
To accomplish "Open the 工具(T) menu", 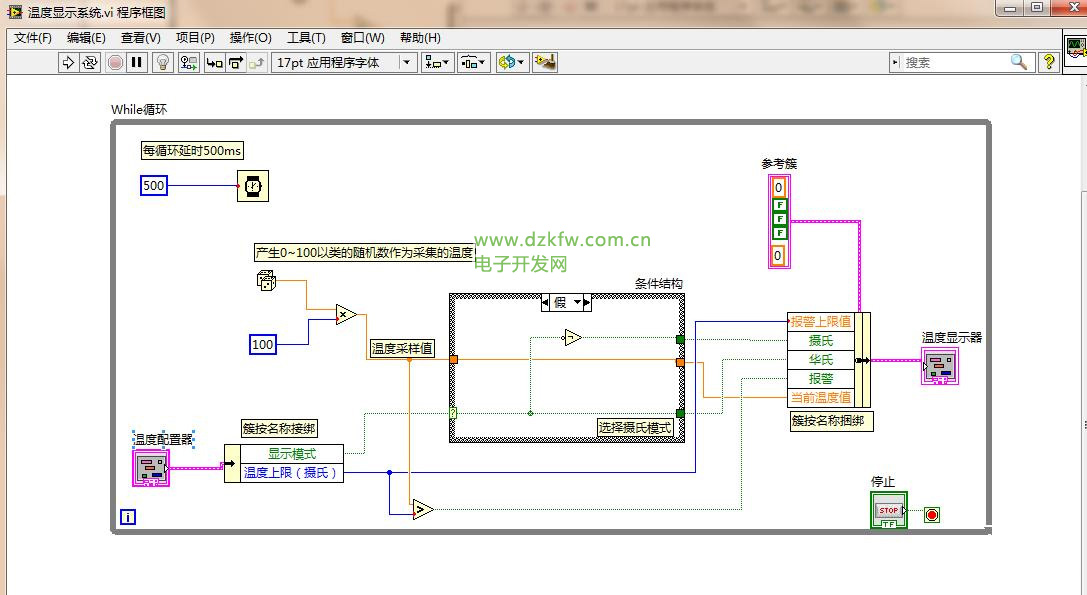I will pos(306,38).
